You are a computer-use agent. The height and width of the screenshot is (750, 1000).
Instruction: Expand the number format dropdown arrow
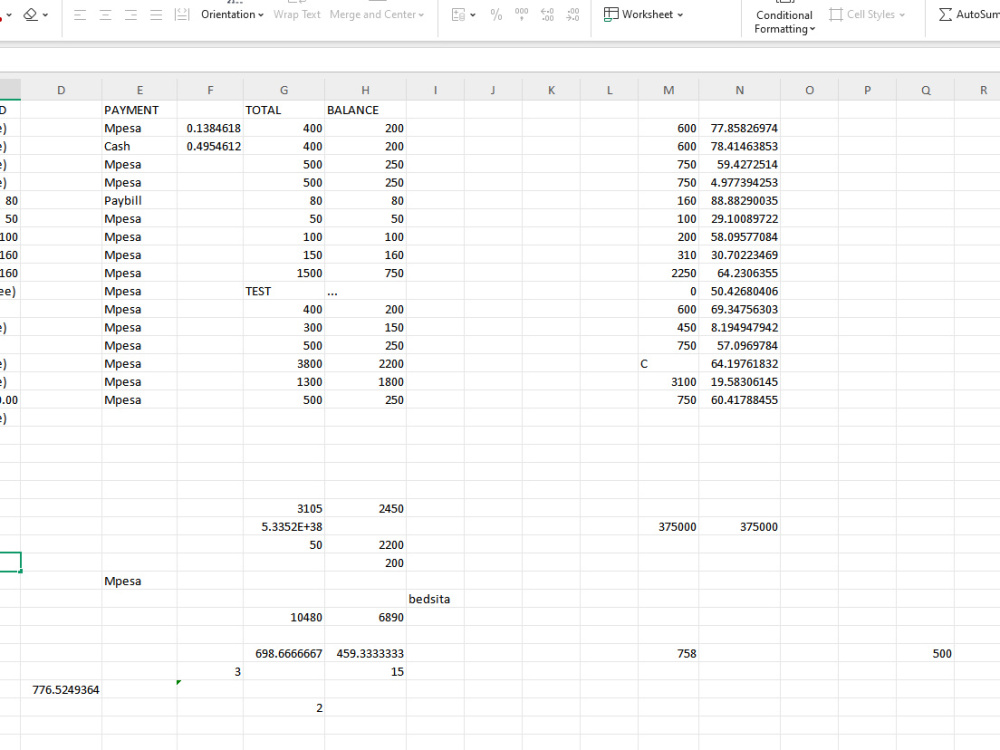[x=473, y=15]
